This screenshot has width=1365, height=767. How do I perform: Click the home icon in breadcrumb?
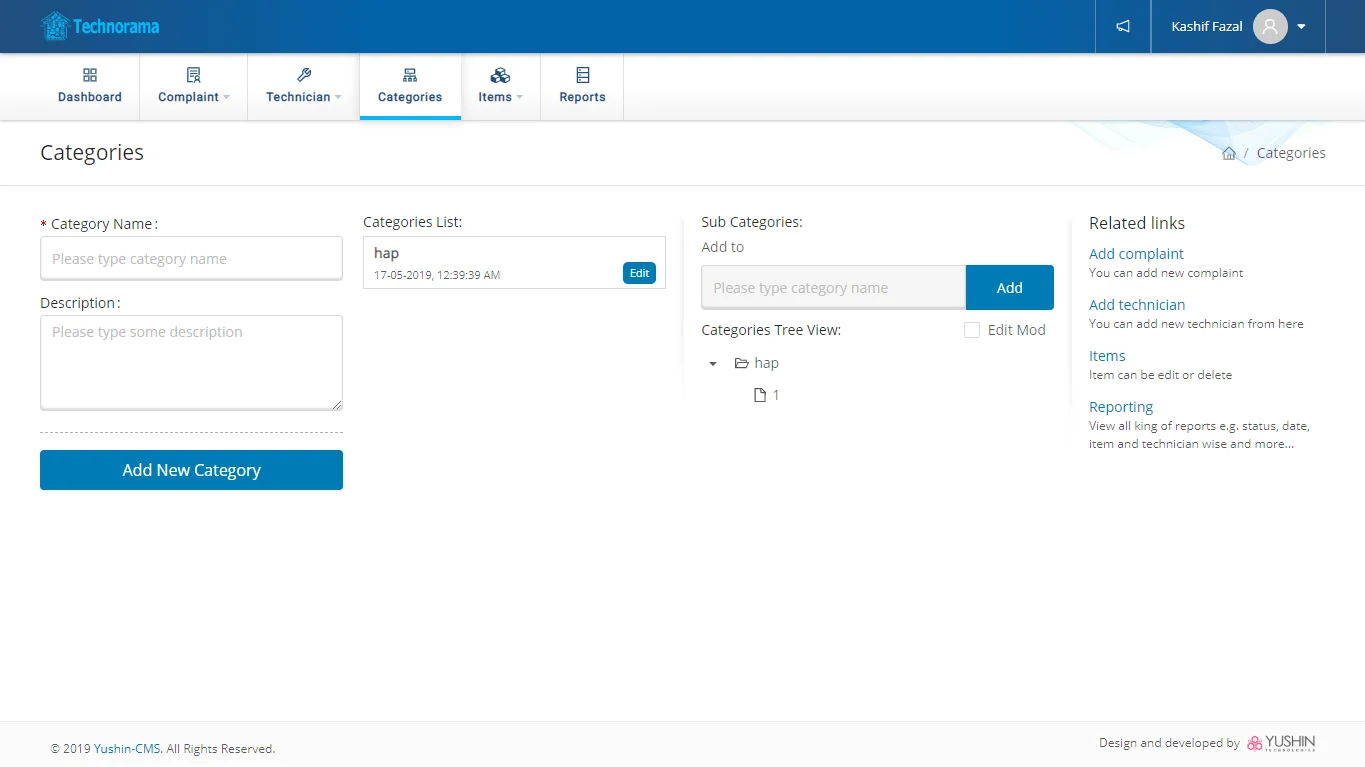[1228, 153]
